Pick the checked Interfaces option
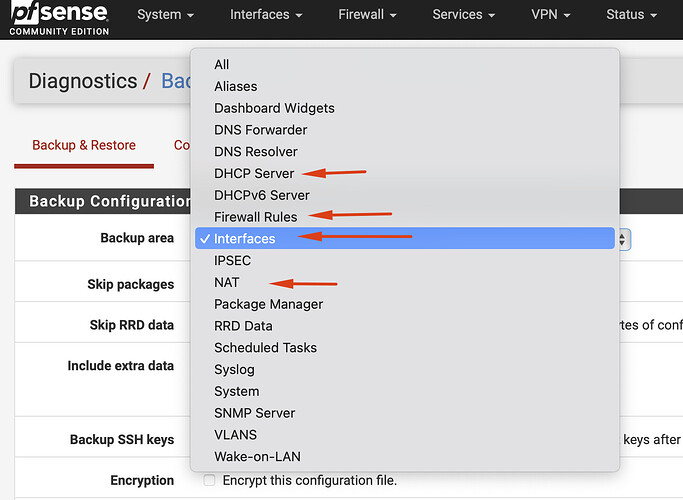683x500 pixels. 244,239
